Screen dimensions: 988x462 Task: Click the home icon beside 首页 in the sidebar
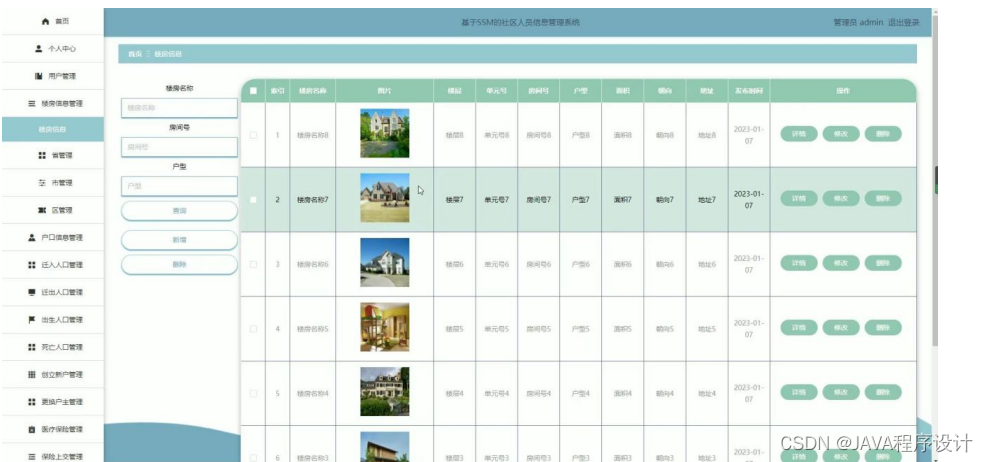(x=45, y=21)
